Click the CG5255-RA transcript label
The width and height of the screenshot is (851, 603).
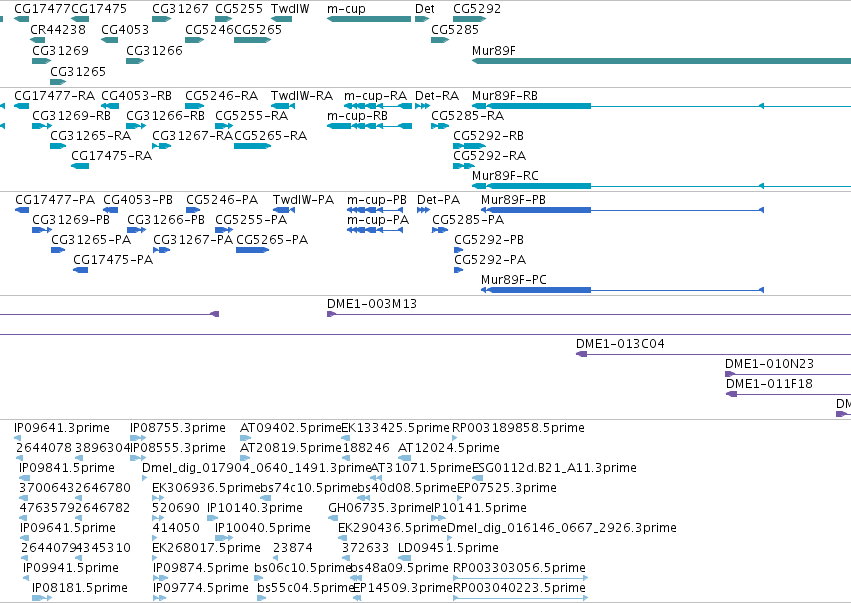251,116
